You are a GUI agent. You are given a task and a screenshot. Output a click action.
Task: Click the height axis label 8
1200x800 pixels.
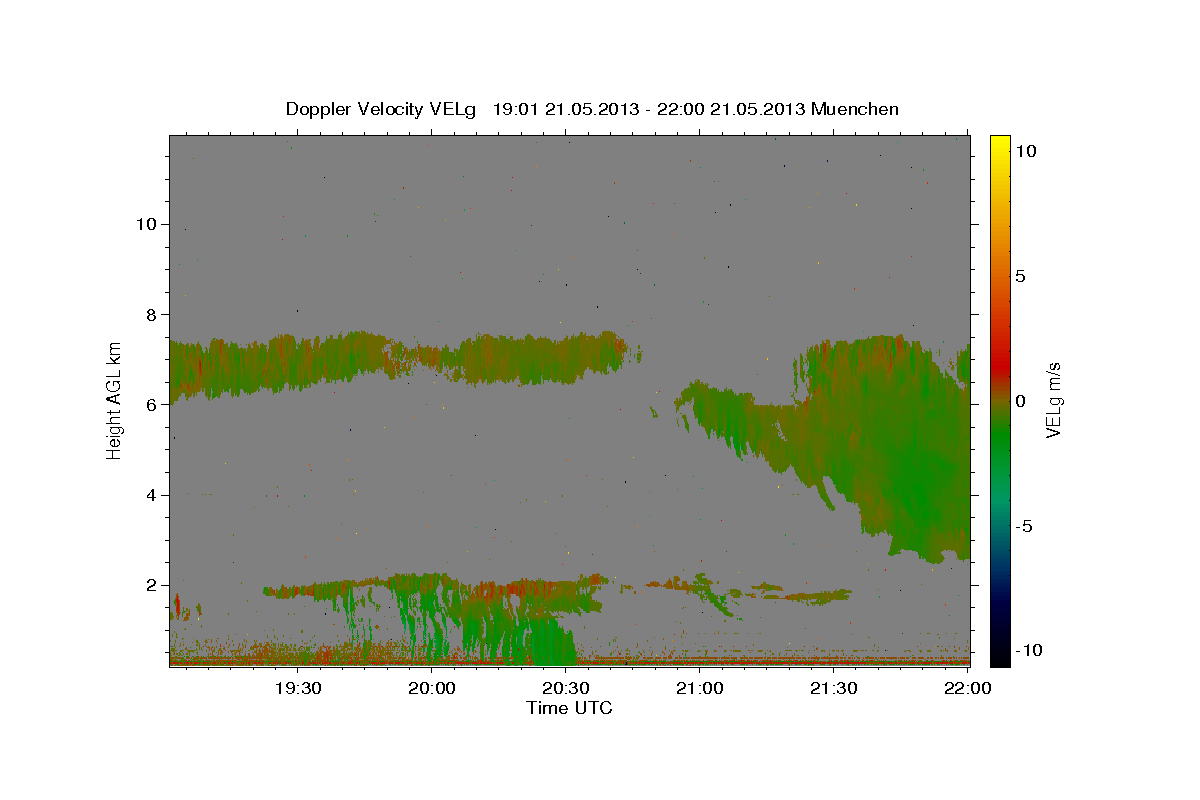click(x=150, y=314)
